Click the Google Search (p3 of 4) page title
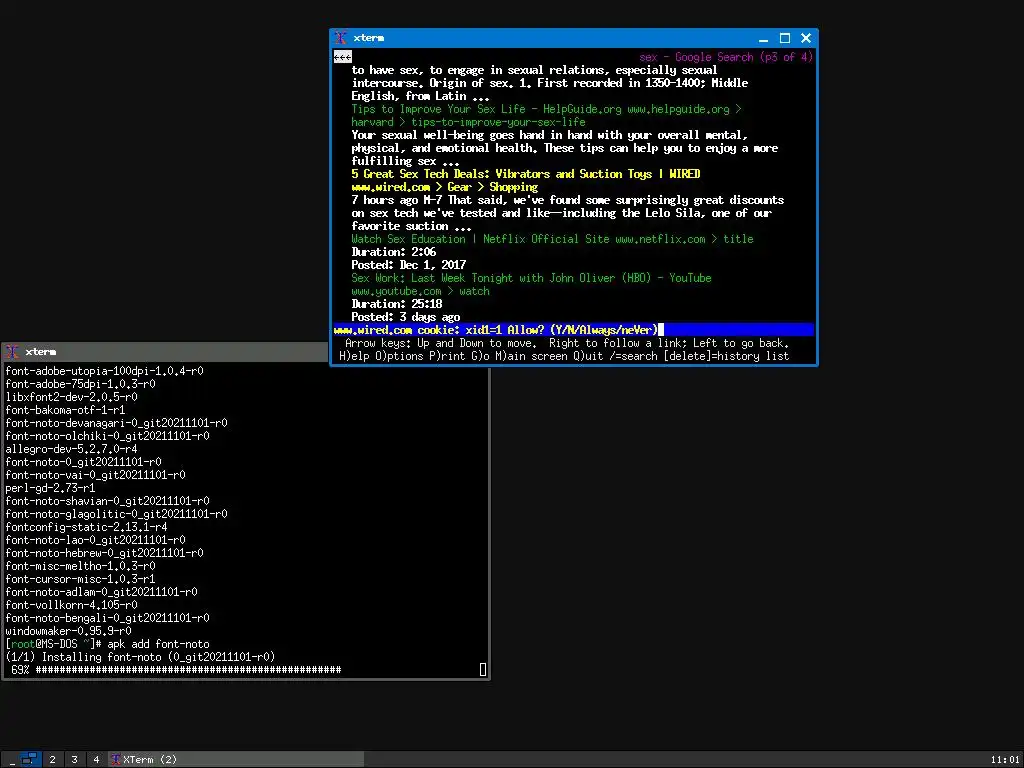The height and width of the screenshot is (768, 1024). pyautogui.click(x=726, y=57)
